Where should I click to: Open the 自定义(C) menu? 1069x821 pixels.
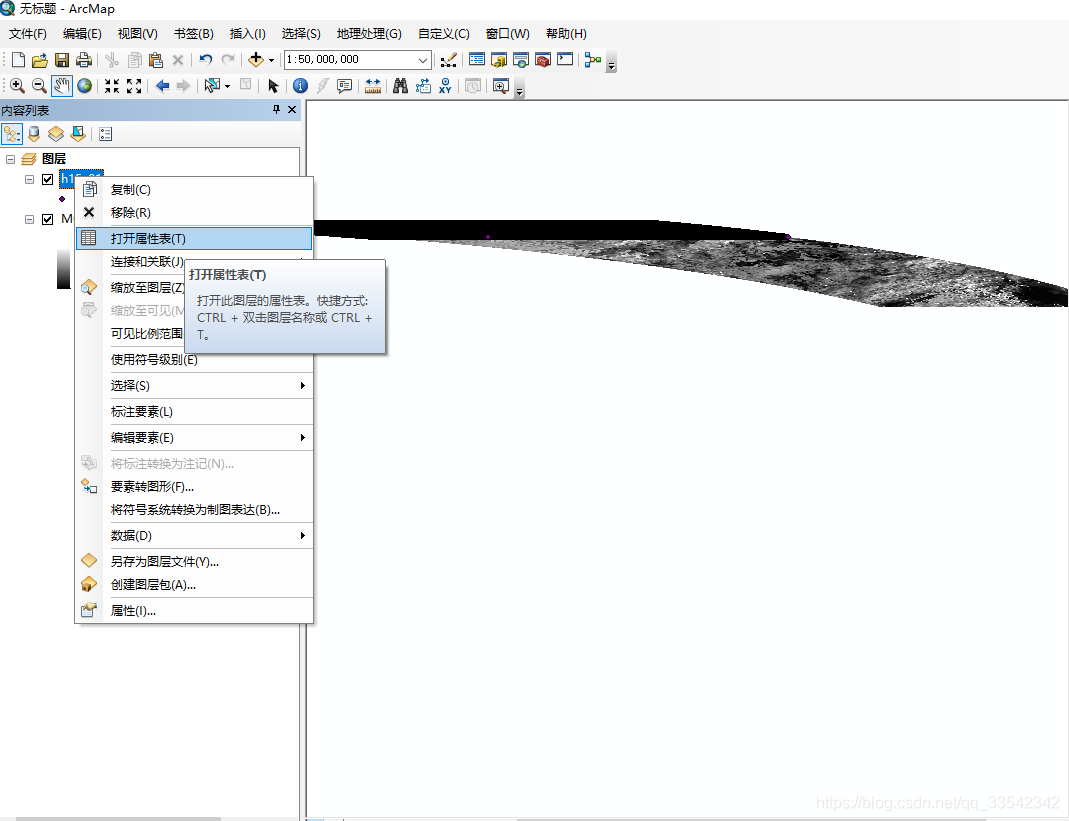tap(444, 33)
